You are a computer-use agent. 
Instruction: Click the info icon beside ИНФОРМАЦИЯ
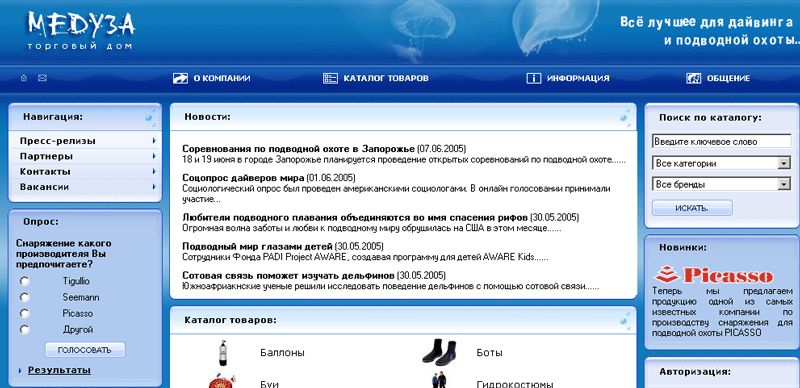pyautogui.click(x=533, y=78)
